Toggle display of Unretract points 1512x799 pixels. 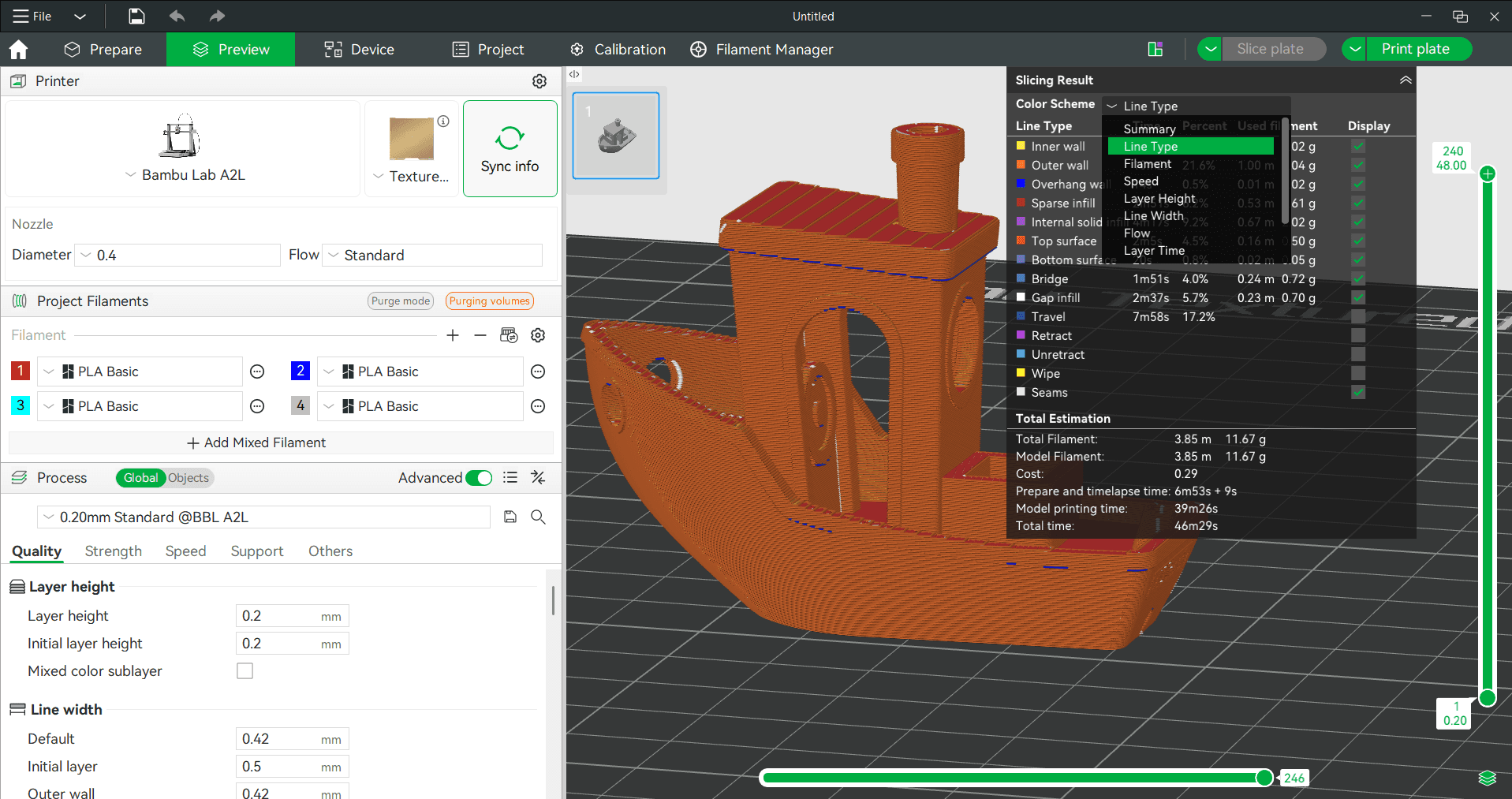(x=1358, y=354)
